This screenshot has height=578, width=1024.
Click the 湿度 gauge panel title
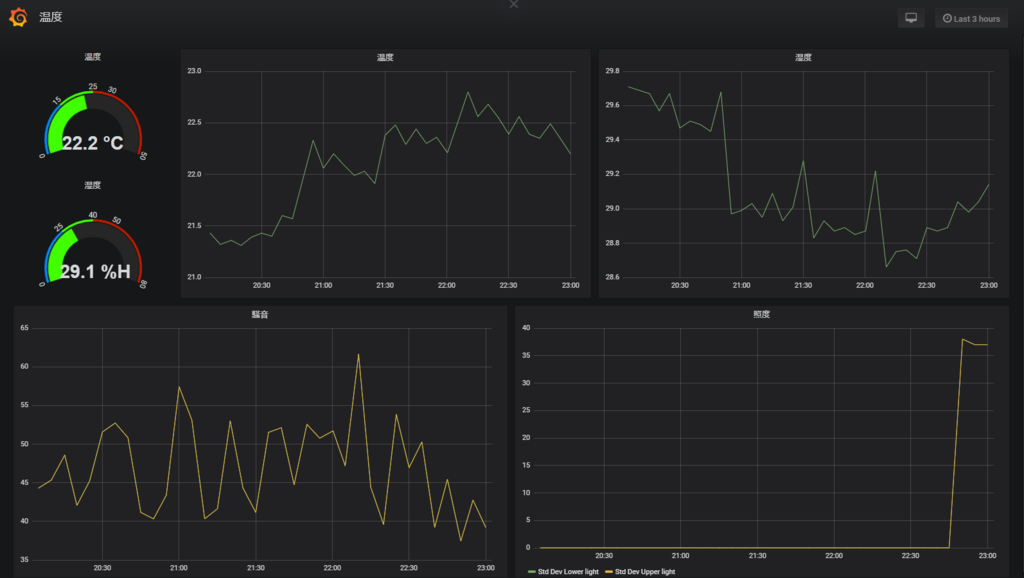pos(93,185)
